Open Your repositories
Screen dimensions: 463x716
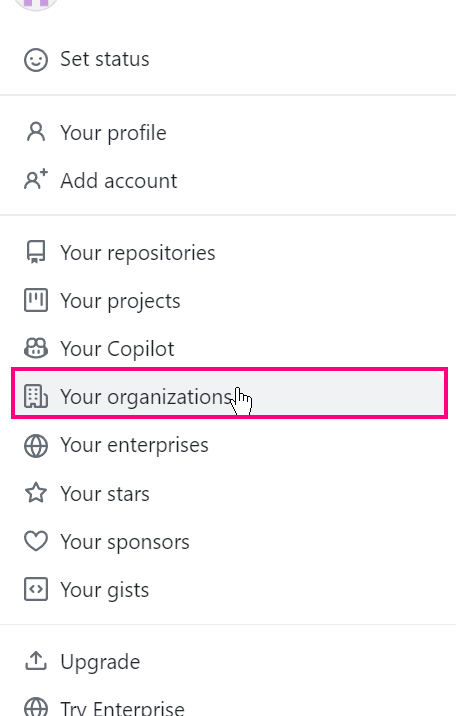[228, 252]
